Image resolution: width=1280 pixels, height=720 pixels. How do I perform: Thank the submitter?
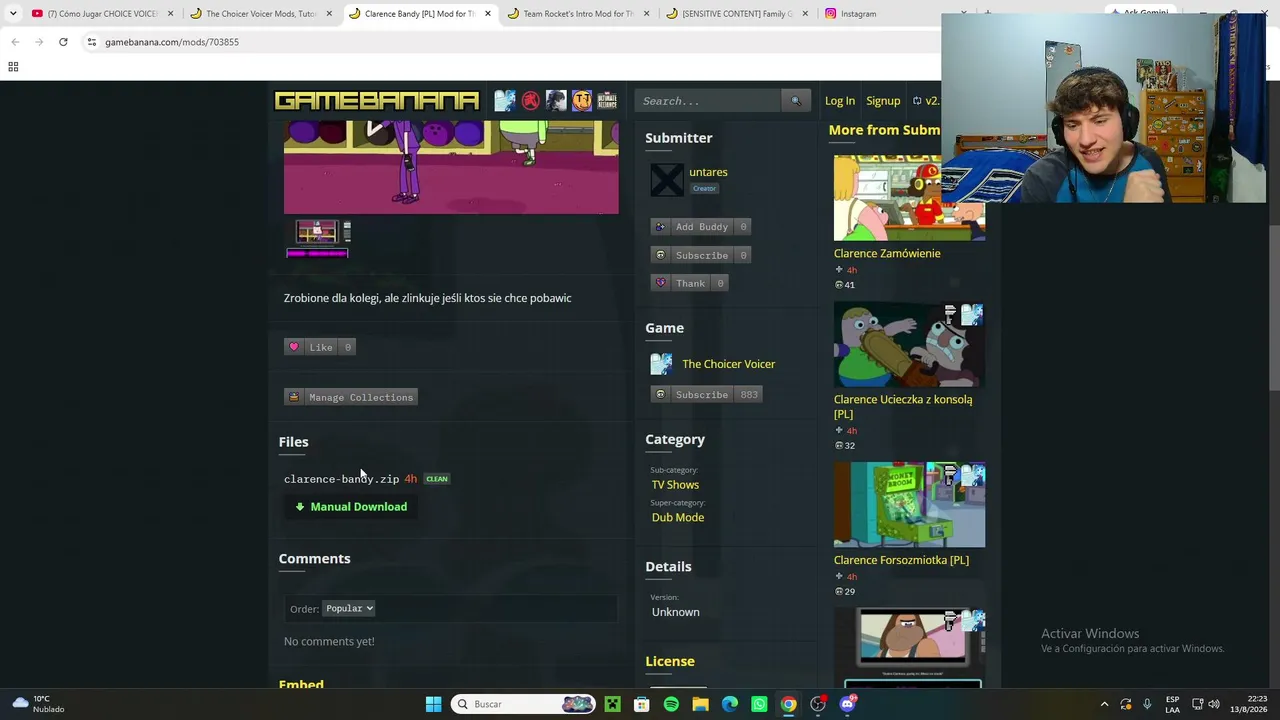tap(689, 283)
